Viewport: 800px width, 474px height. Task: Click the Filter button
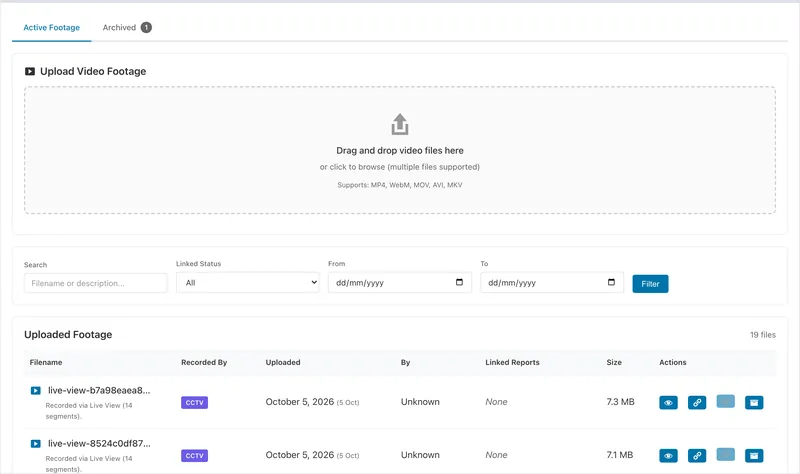click(650, 284)
